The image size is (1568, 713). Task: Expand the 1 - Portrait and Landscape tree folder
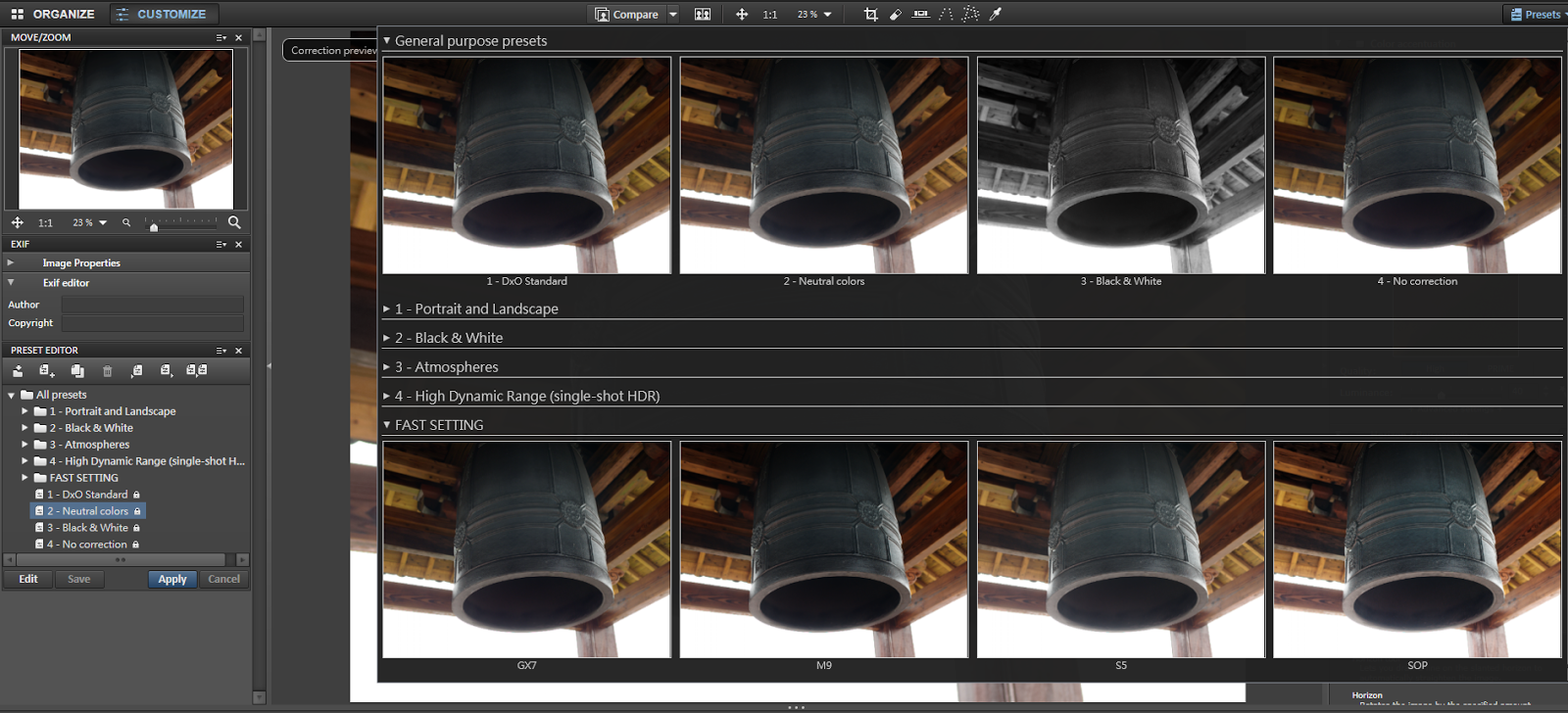click(24, 411)
